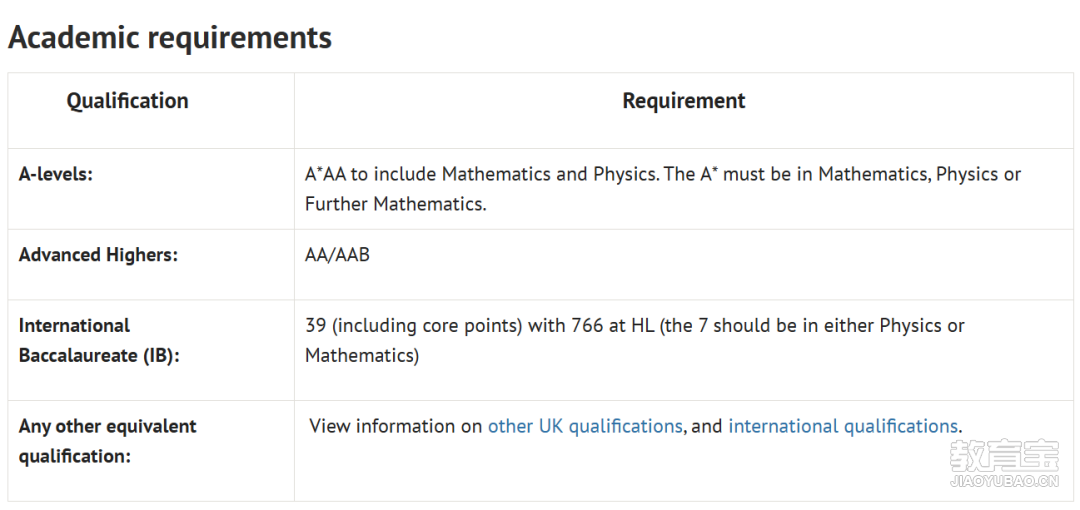Image resolution: width=1080 pixels, height=510 pixels.
Task: Open the other UK qualifications link
Action: (585, 426)
